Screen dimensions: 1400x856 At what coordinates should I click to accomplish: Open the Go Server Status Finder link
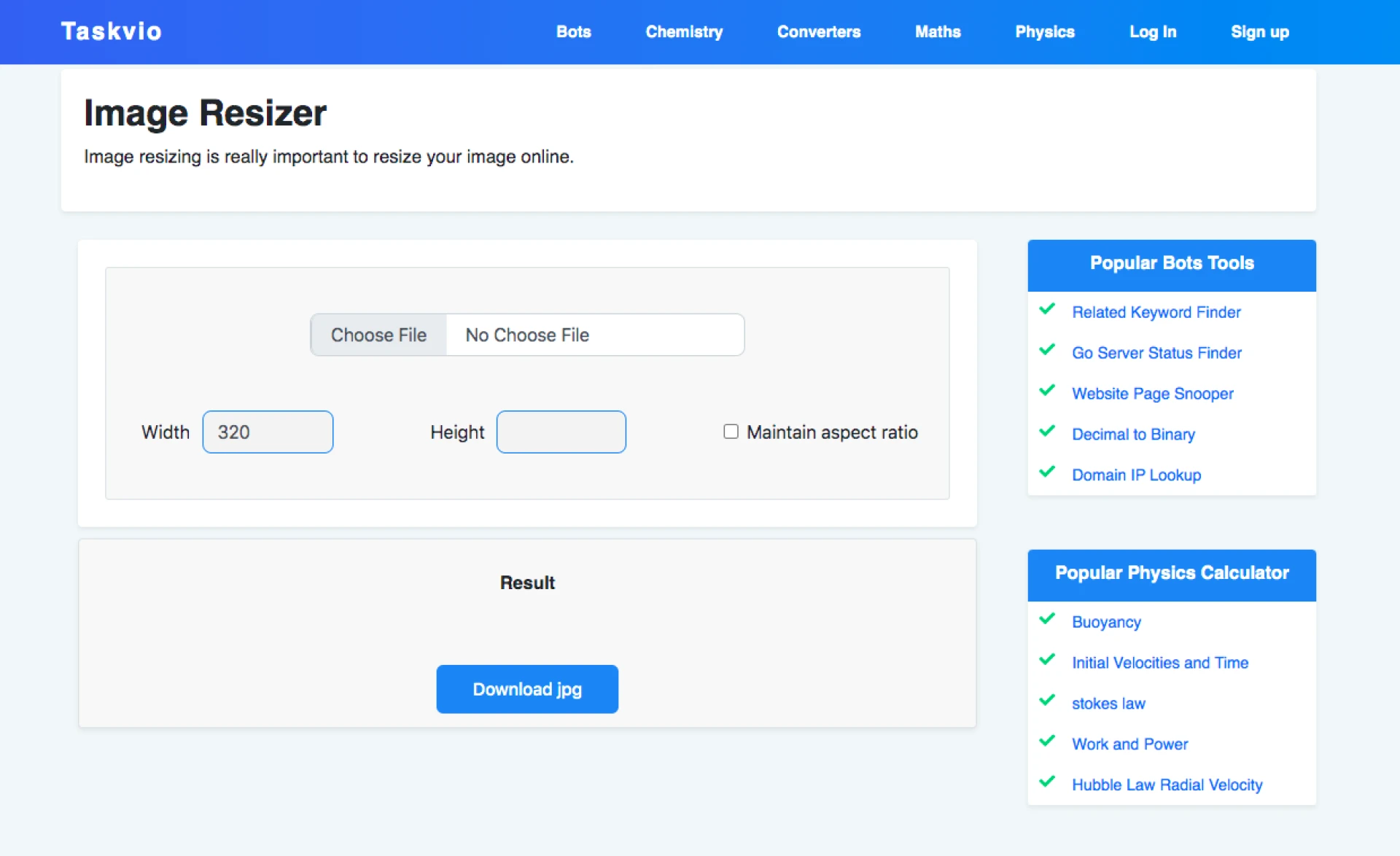tap(1156, 353)
